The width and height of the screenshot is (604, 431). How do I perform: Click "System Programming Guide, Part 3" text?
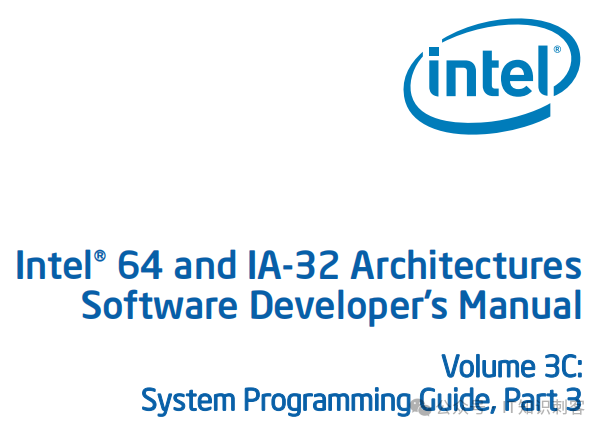[x=362, y=401]
